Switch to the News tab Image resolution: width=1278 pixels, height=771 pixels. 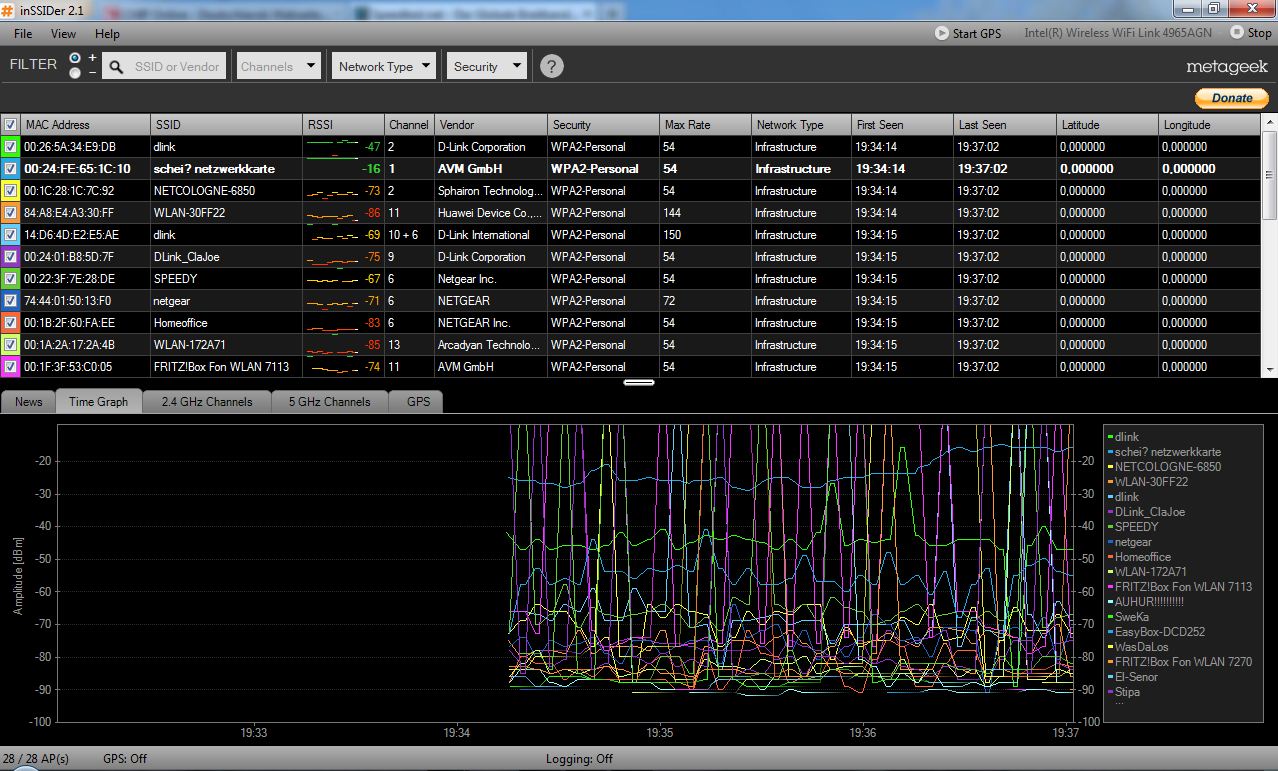point(28,401)
